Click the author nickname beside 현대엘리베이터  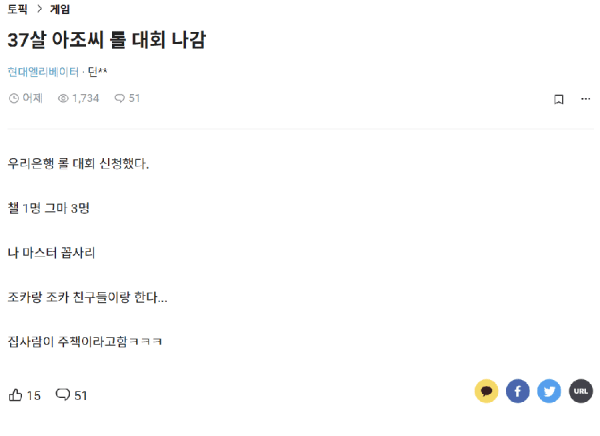98,72
